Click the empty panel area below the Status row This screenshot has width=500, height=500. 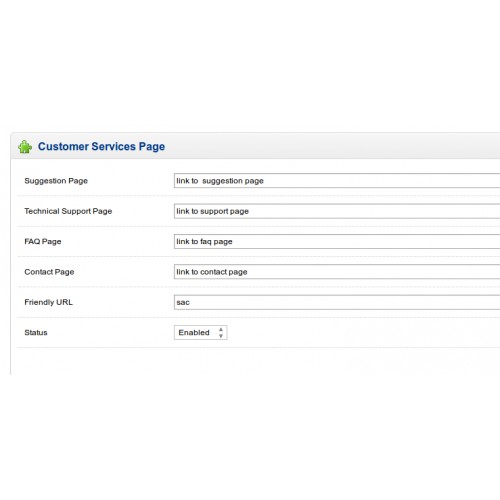pos(255,361)
